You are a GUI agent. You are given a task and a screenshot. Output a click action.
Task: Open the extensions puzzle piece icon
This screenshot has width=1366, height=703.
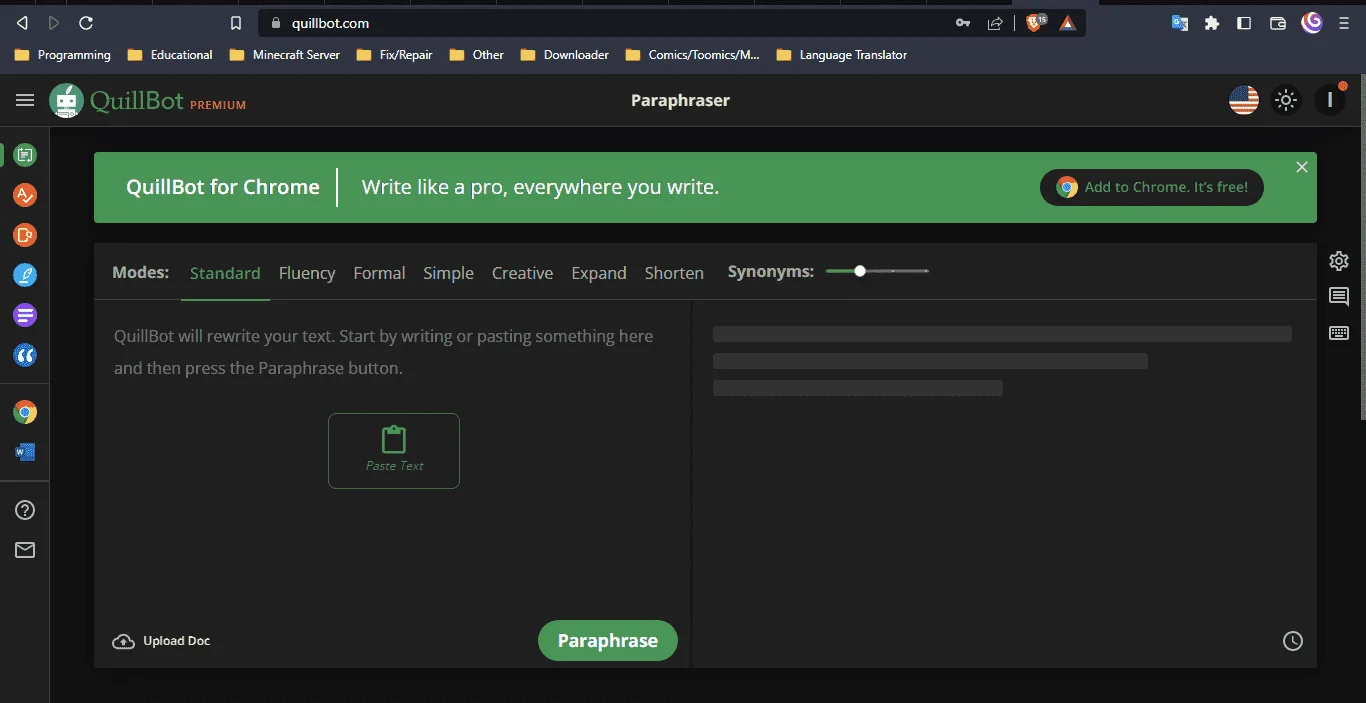coord(1212,22)
